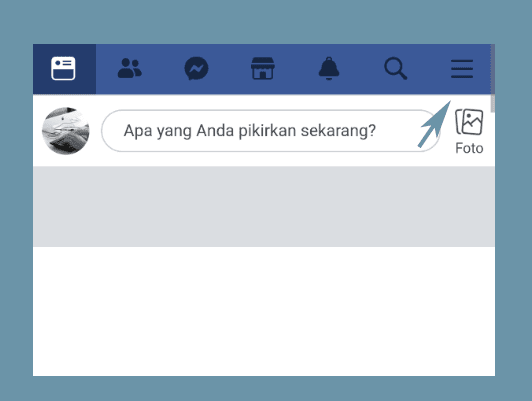Click the gray empty feed placeholder area
This screenshot has height=401, width=532.
click(264, 206)
